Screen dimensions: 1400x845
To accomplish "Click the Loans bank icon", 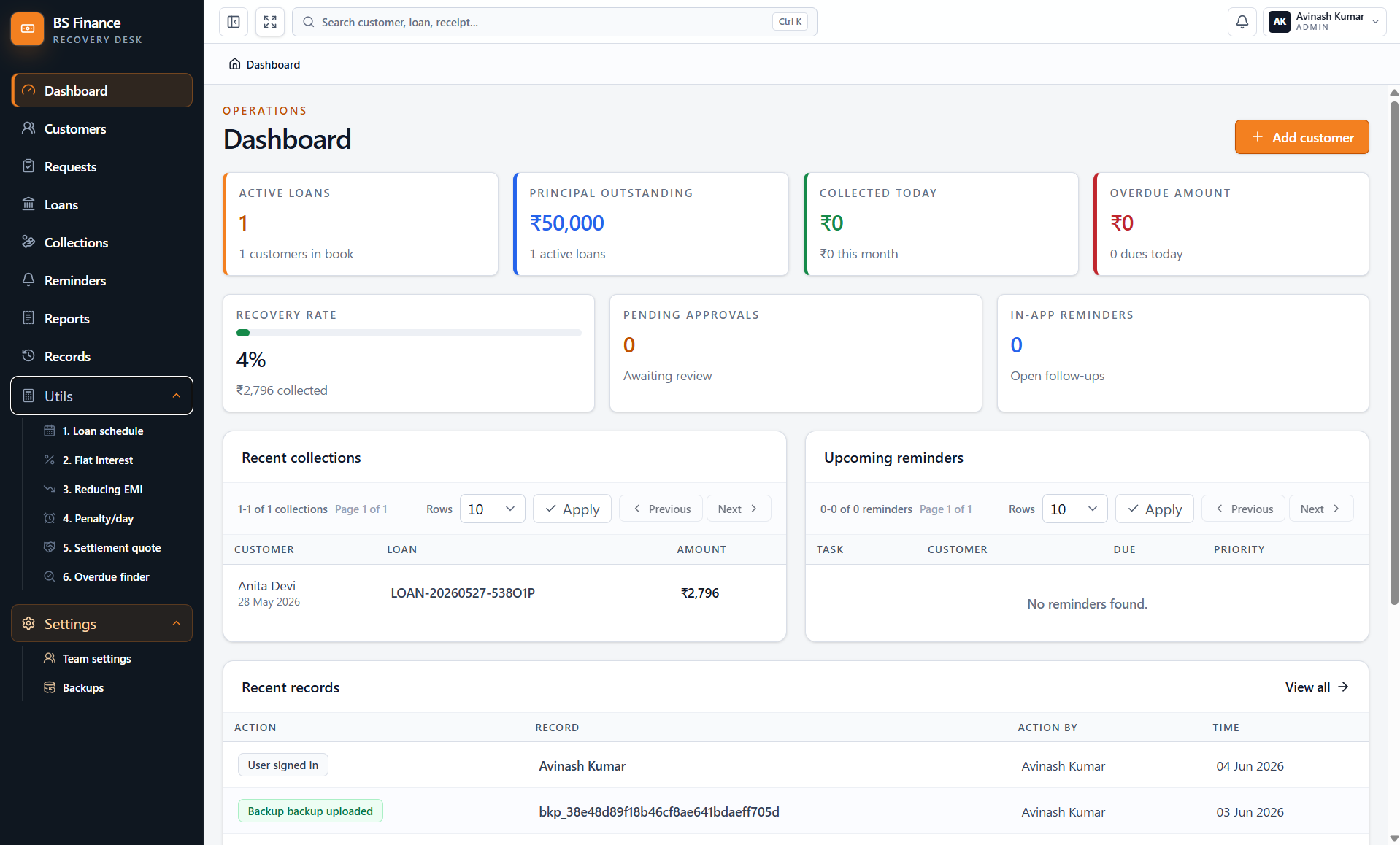I will tap(28, 204).
